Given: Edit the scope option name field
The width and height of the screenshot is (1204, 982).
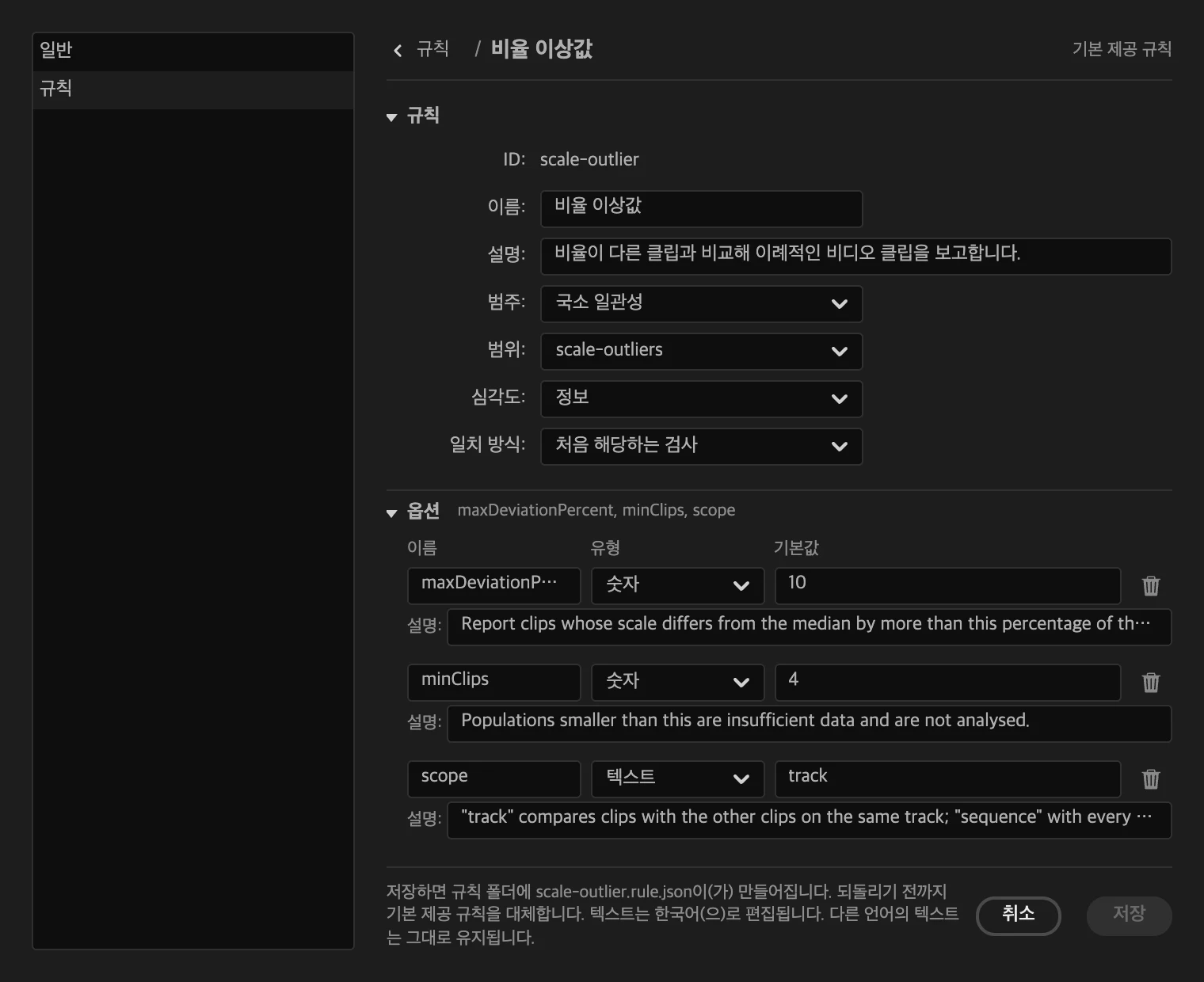Looking at the screenshot, I should [494, 779].
